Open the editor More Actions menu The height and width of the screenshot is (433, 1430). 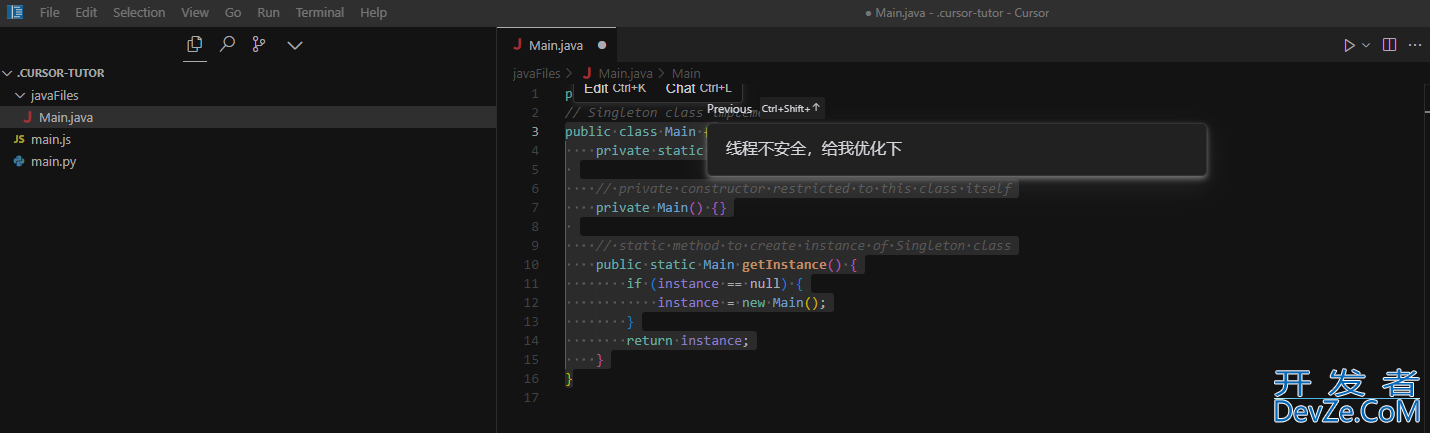pos(1415,45)
